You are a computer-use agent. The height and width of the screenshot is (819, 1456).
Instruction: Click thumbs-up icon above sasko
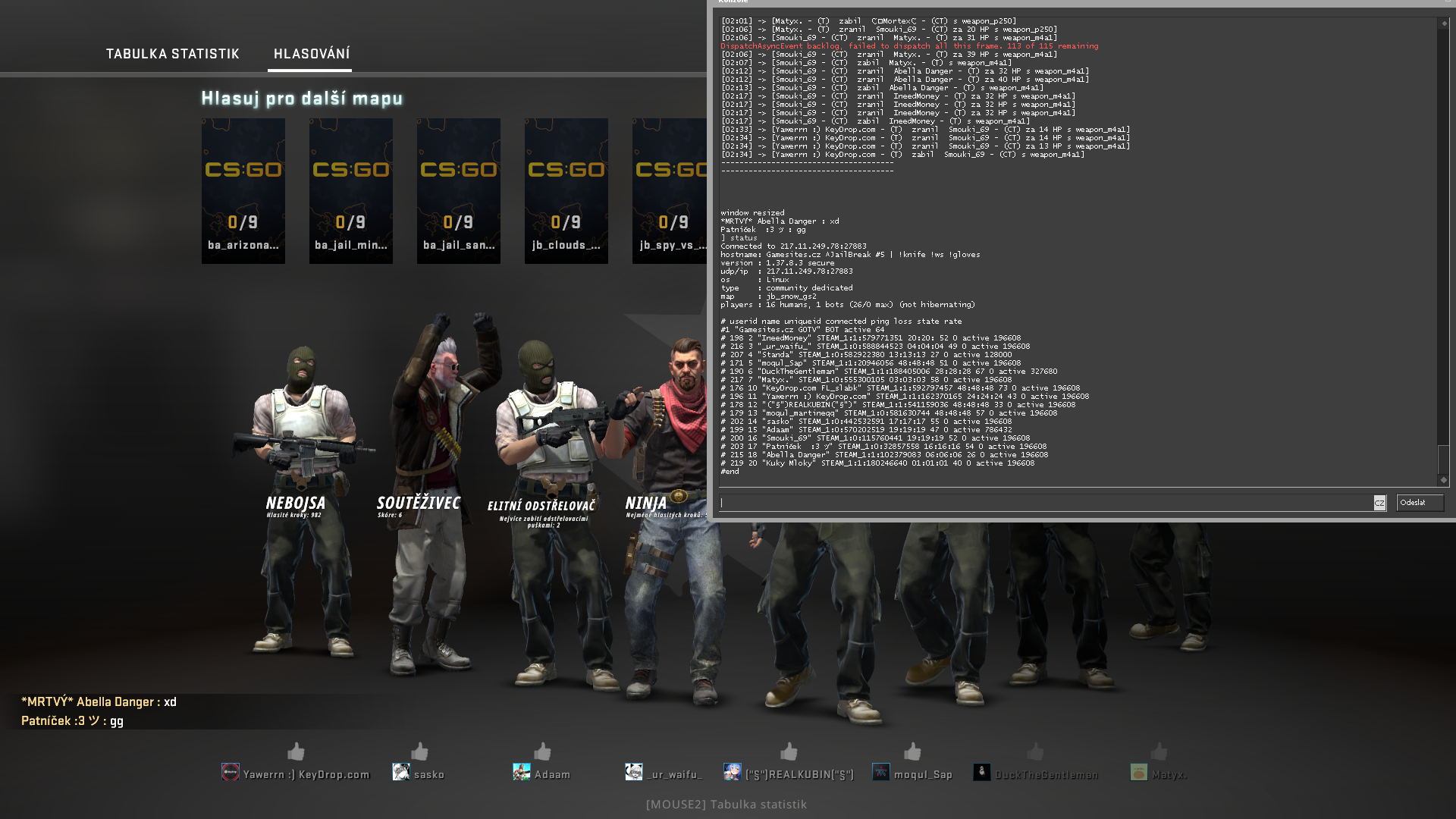pos(419,752)
